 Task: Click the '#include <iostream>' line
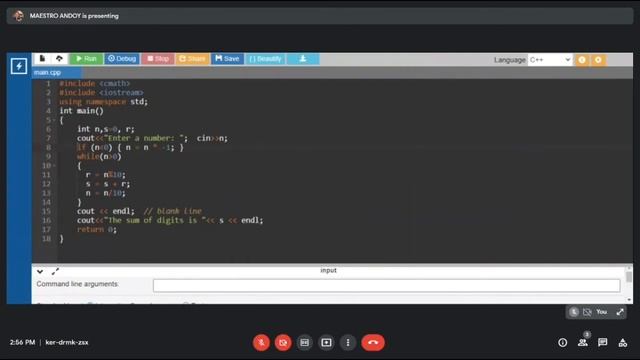pyautogui.click(x=101, y=93)
